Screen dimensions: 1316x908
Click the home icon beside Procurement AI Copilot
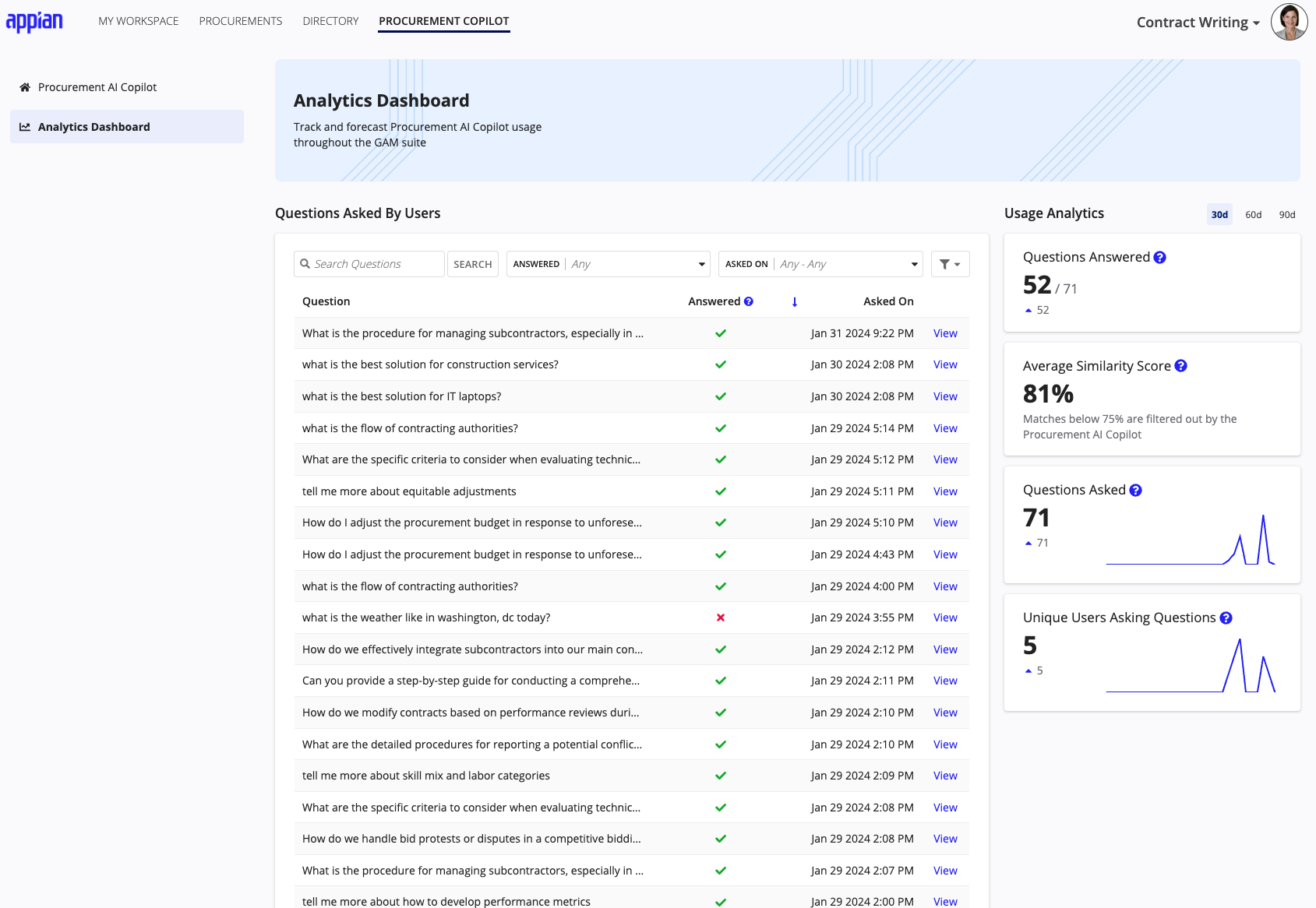point(25,87)
